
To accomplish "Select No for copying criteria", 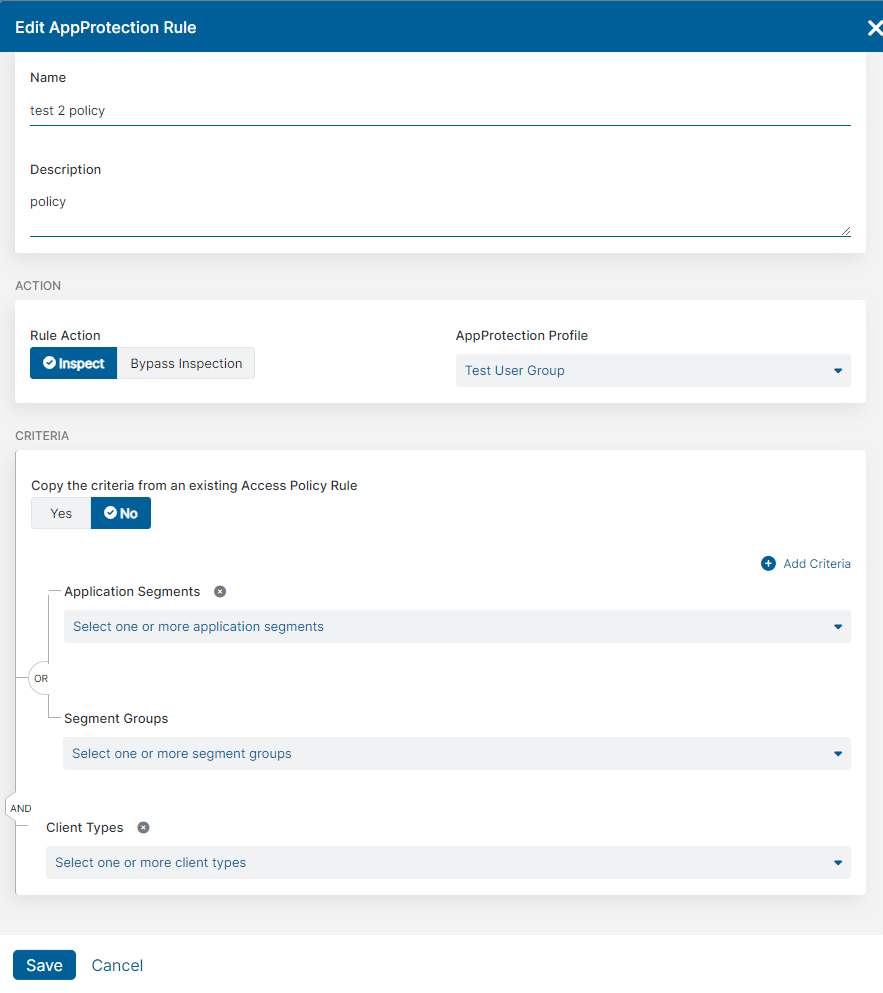I will click(x=121, y=513).
